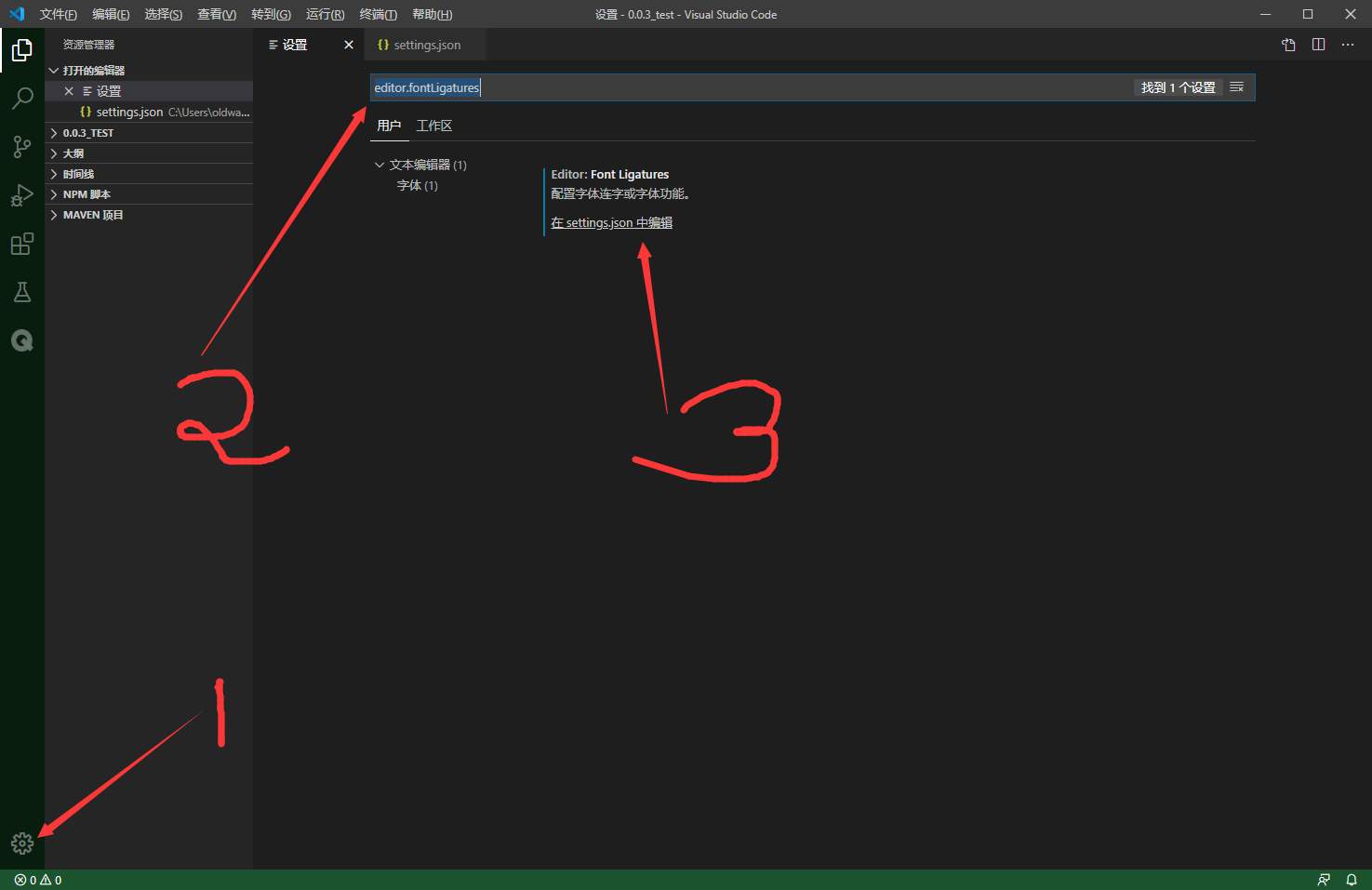Image resolution: width=1372 pixels, height=890 pixels.
Task: Click 配置字体连字或字体功能 description text
Action: tap(619, 193)
